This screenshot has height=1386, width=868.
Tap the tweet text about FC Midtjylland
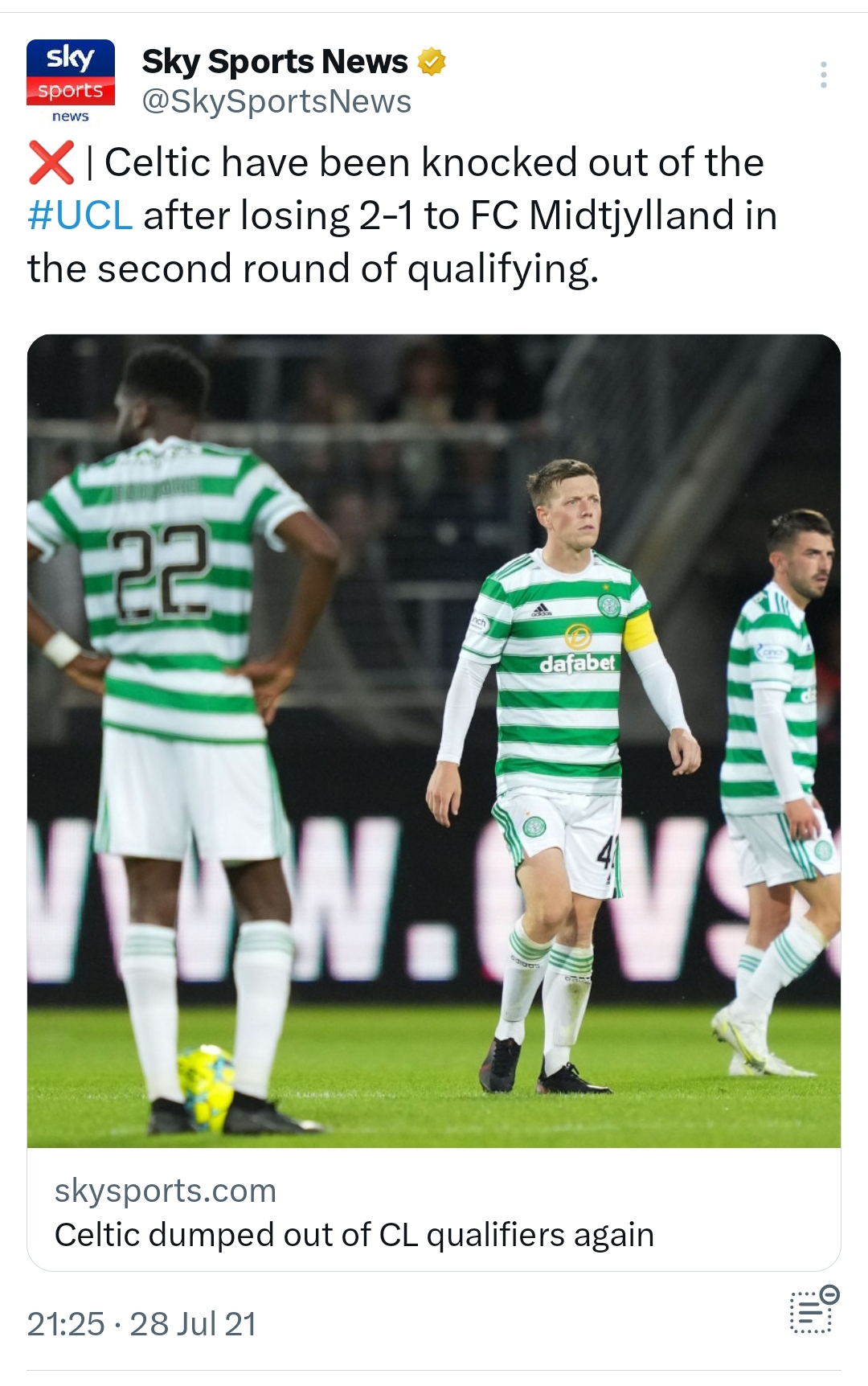point(402,215)
